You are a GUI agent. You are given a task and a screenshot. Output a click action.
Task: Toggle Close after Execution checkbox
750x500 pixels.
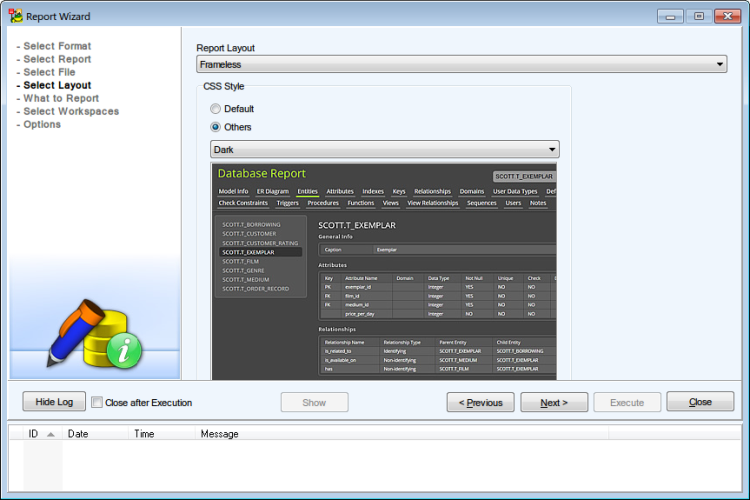(x=97, y=402)
